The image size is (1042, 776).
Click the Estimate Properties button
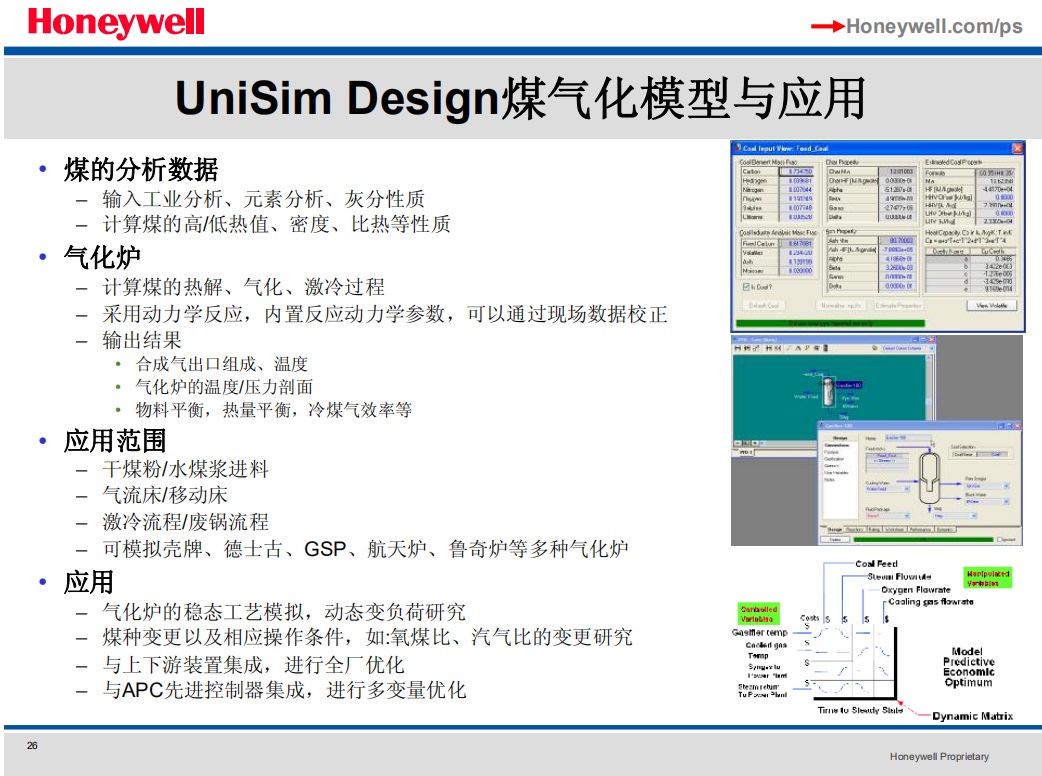tap(898, 306)
